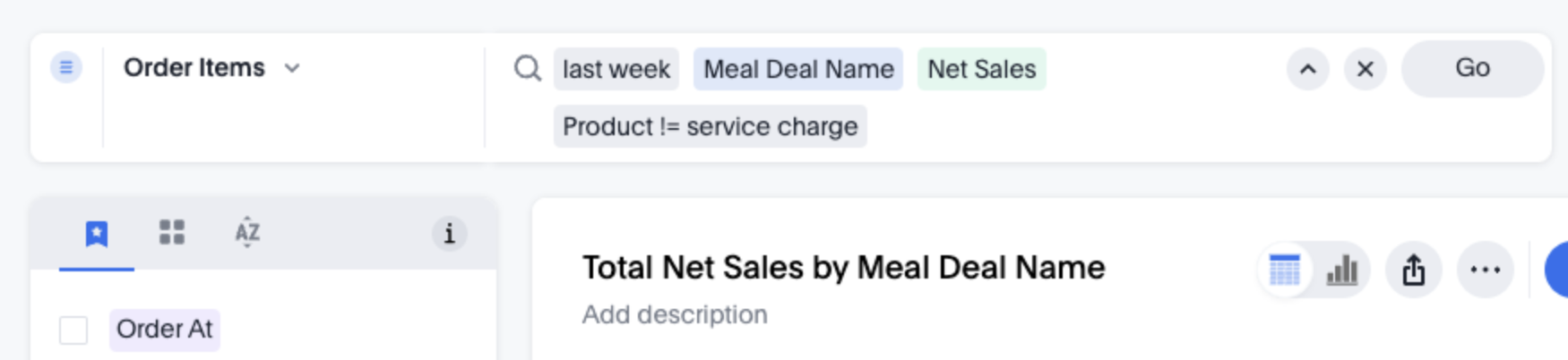Tick the Order At checkbox
The width and height of the screenshot is (1568, 360).
pyautogui.click(x=73, y=330)
